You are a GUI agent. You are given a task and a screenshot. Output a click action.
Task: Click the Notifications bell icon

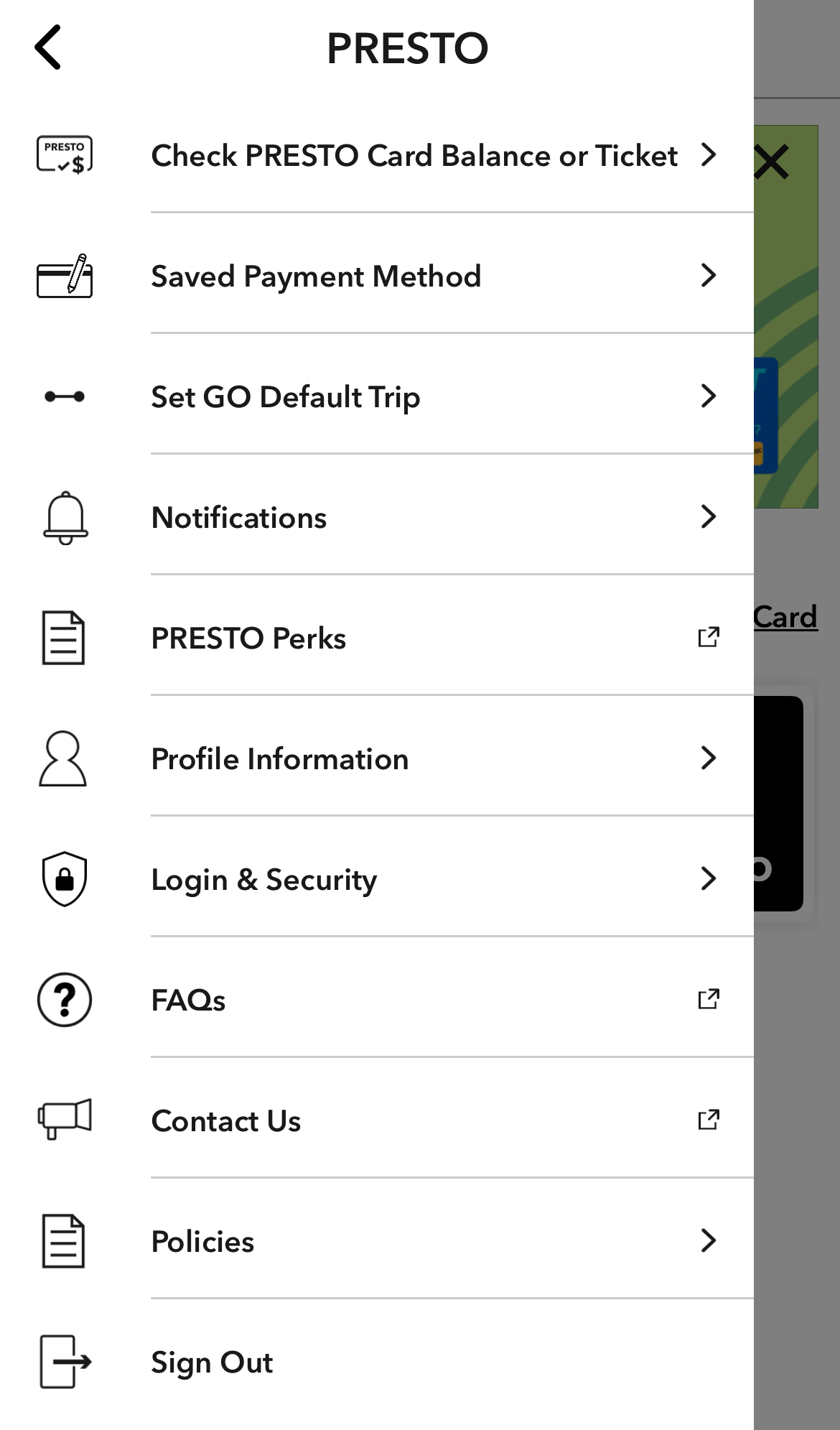[65, 518]
